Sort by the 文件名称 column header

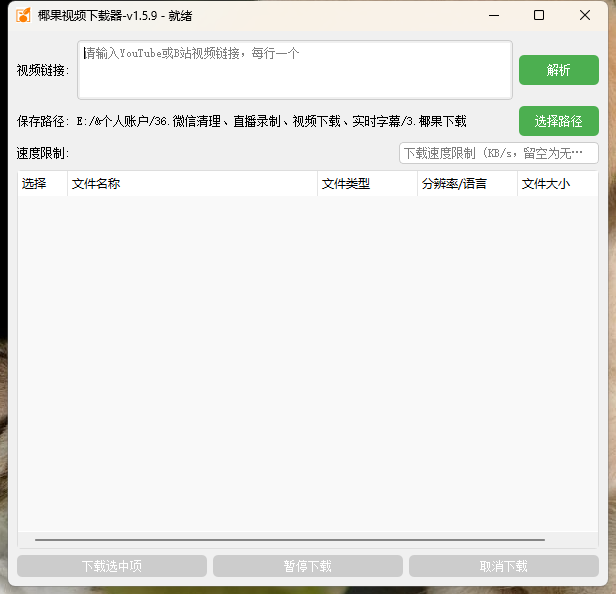coord(192,184)
